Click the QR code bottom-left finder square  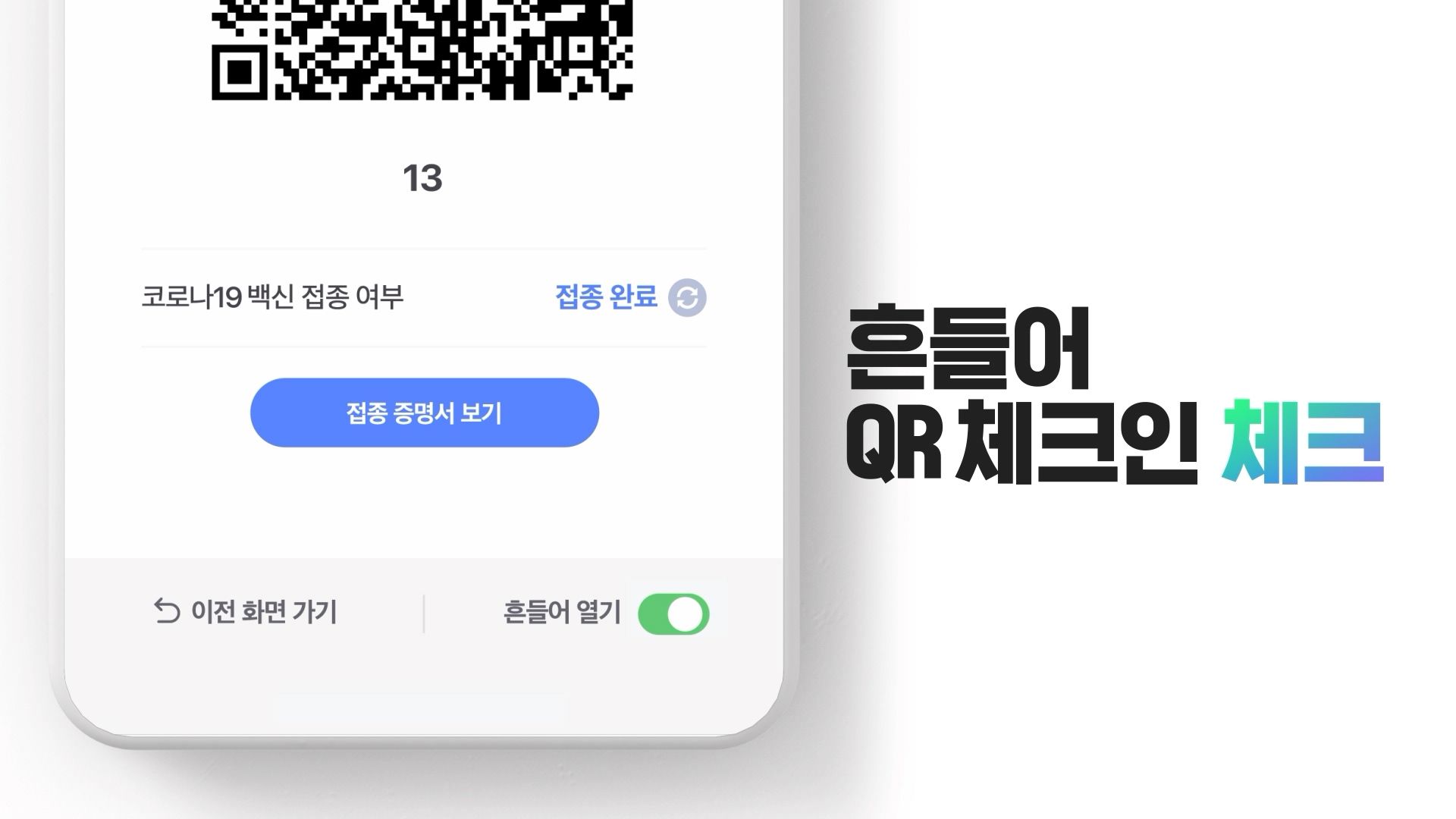[x=240, y=72]
